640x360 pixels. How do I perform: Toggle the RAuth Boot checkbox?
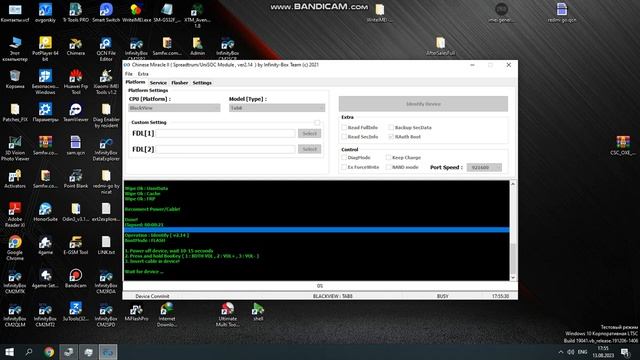(x=391, y=137)
